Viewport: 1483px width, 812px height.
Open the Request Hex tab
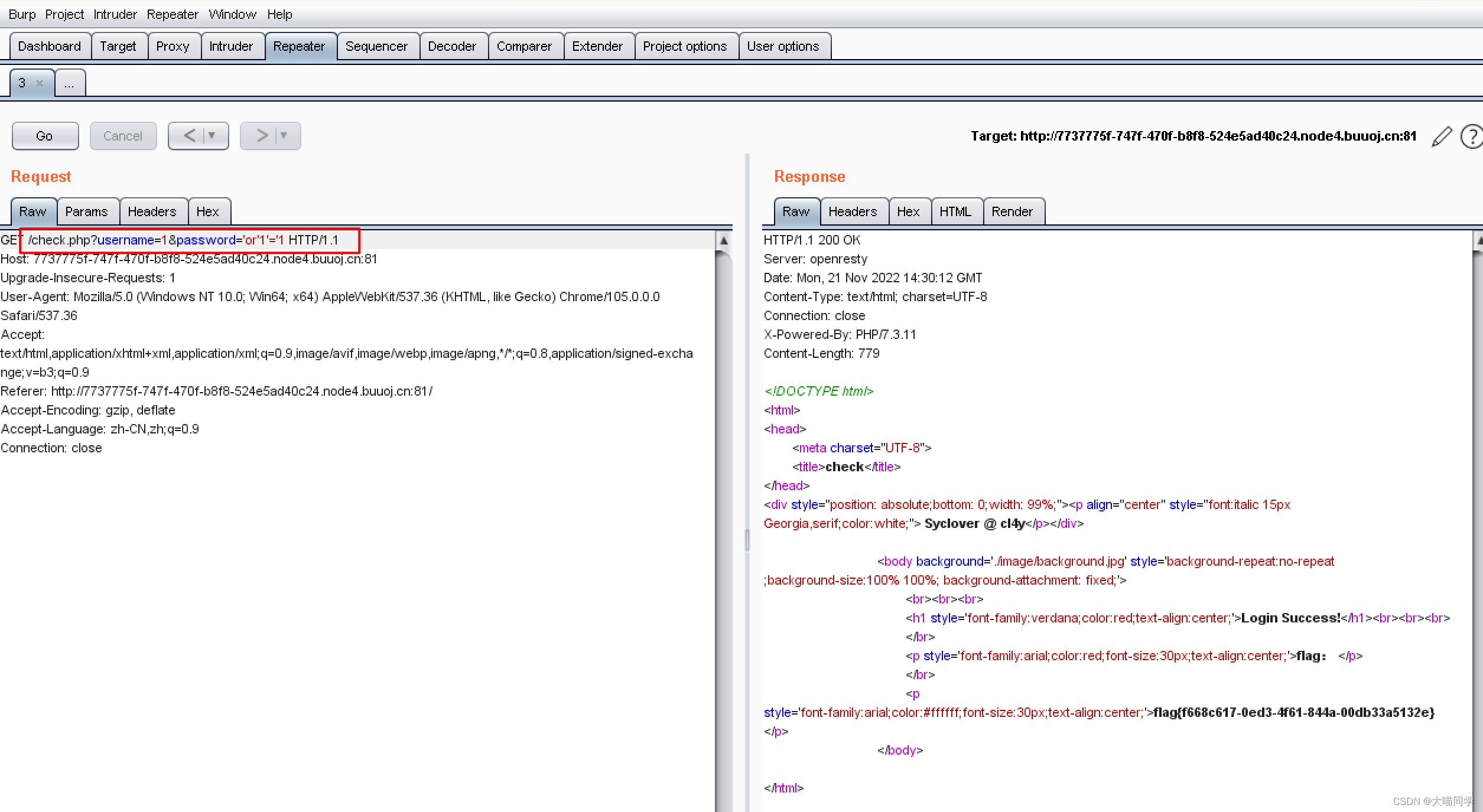208,211
